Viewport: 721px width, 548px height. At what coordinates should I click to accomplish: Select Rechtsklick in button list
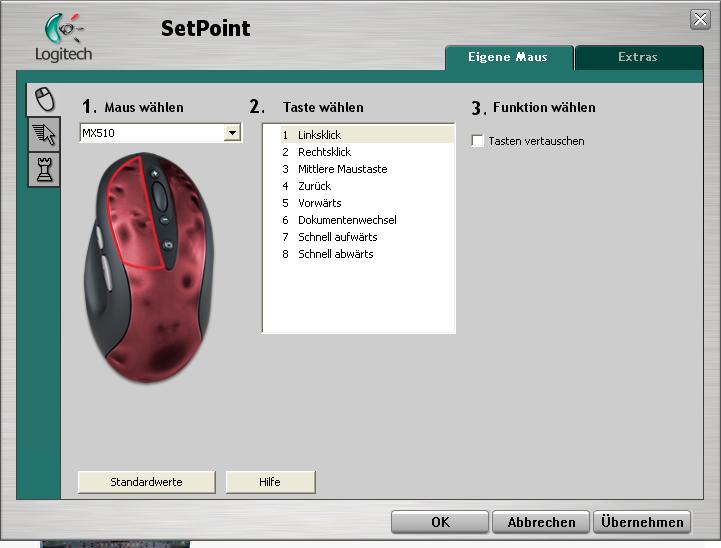pos(367,152)
